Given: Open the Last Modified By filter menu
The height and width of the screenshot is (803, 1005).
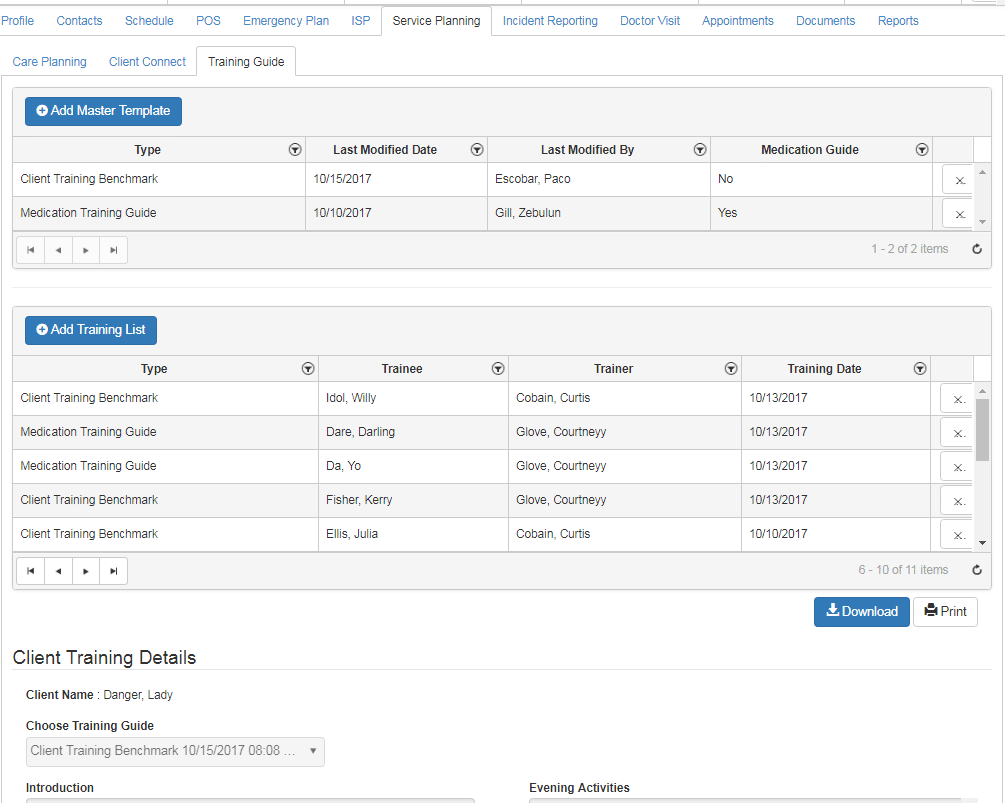Looking at the screenshot, I should click(x=699, y=149).
